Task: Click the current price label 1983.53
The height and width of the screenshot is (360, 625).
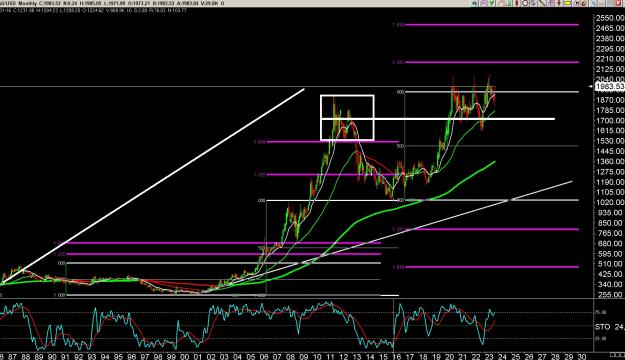Action: [x=609, y=87]
